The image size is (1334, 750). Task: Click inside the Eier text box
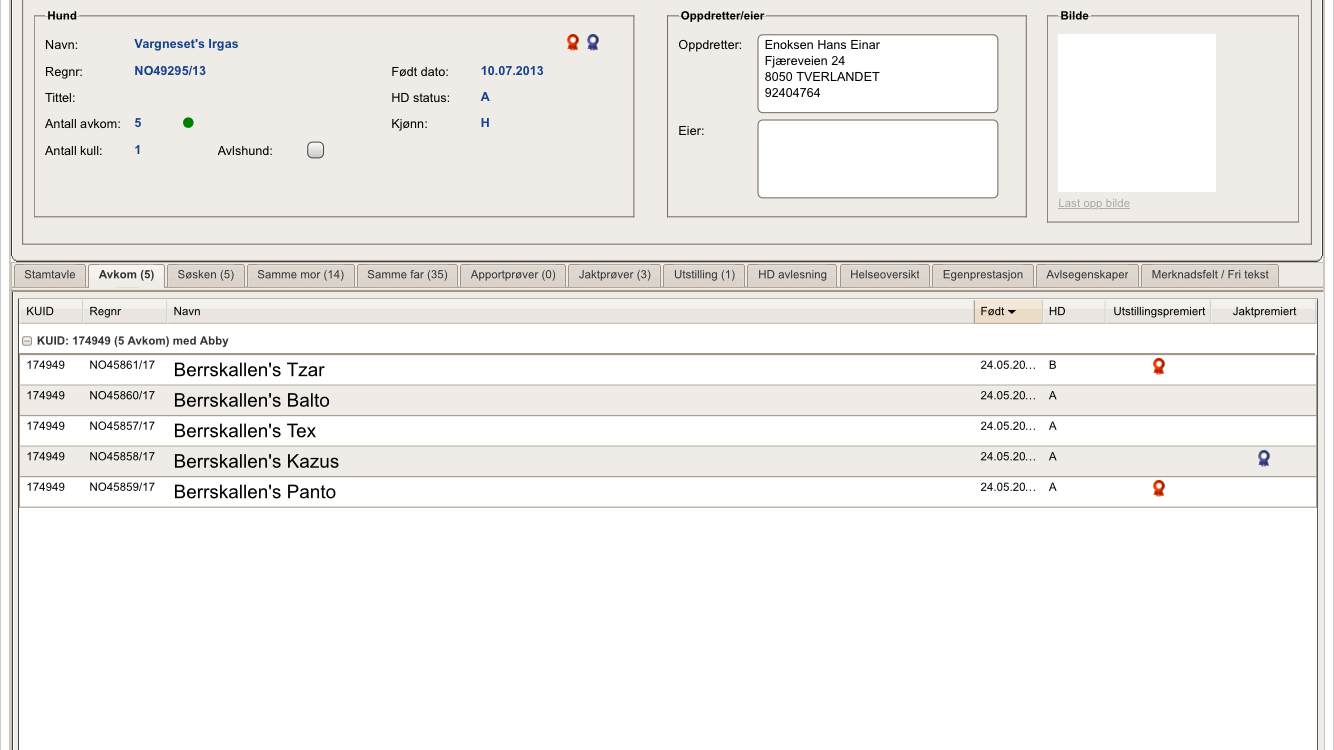877,159
